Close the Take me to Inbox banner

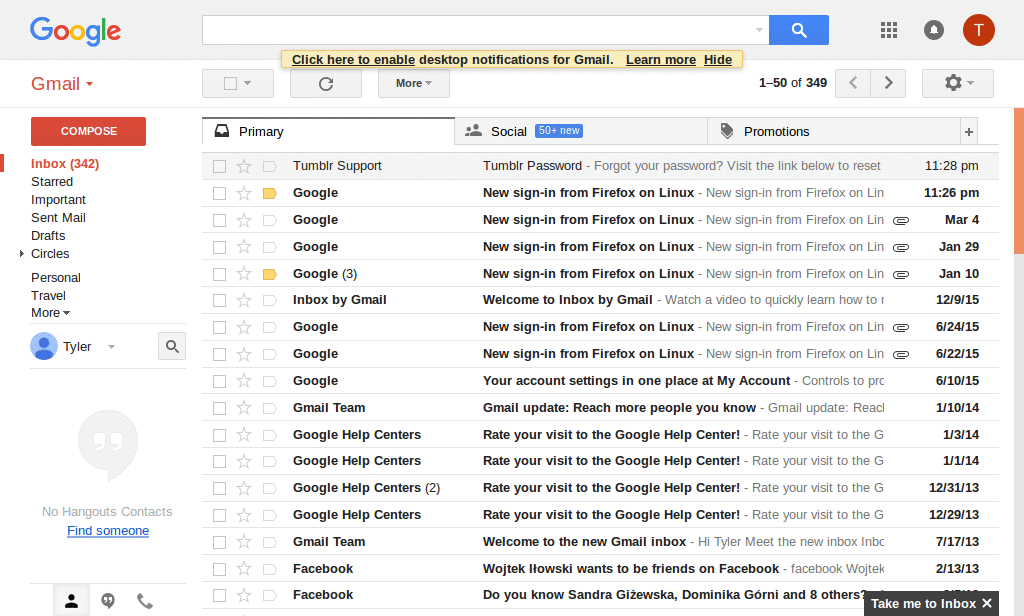point(987,604)
